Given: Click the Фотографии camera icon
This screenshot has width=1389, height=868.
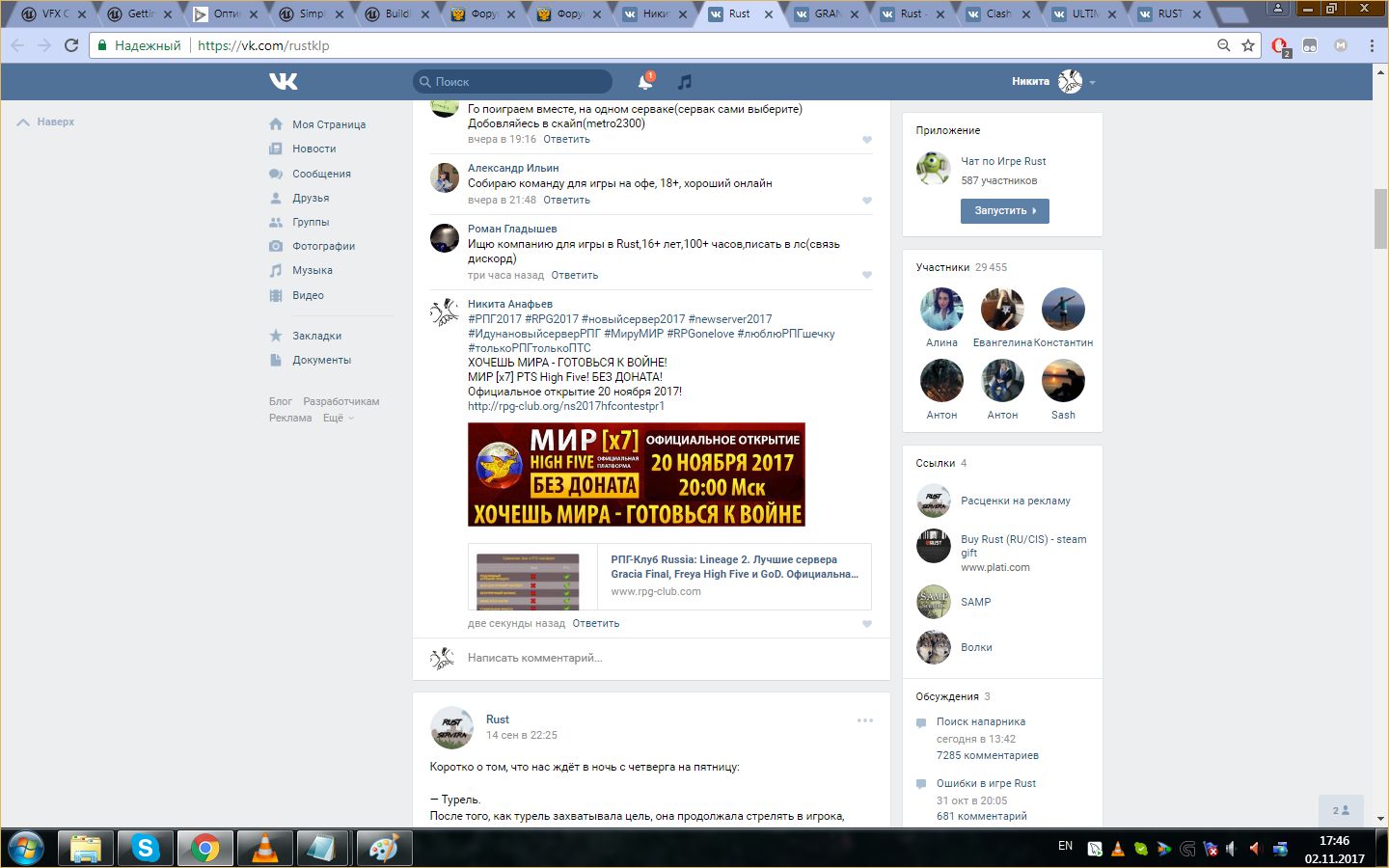Looking at the screenshot, I should pyautogui.click(x=276, y=246).
